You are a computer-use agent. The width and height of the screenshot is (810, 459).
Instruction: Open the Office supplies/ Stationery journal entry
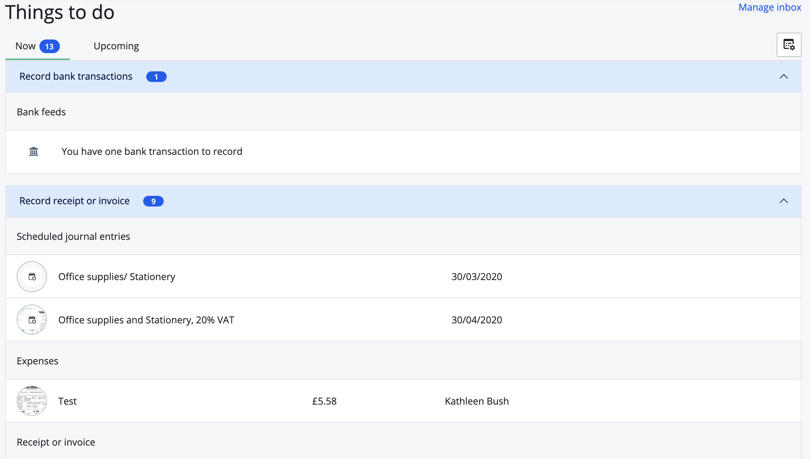(116, 277)
